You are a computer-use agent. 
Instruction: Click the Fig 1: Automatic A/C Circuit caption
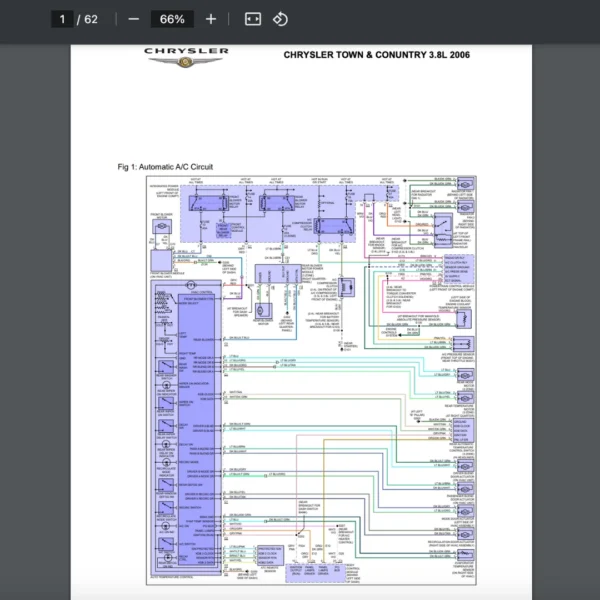(x=165, y=166)
